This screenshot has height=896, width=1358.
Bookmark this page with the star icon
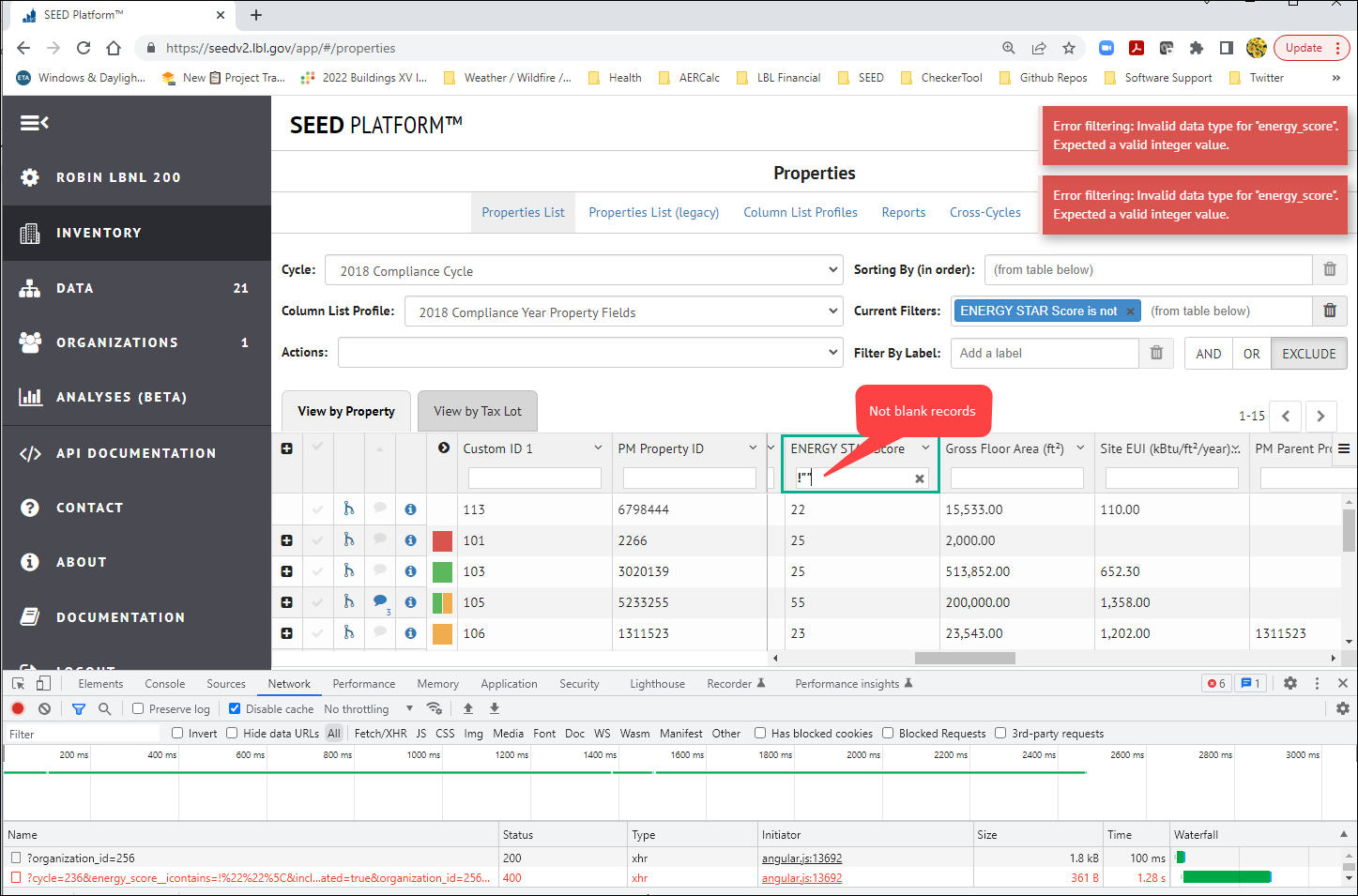click(x=1069, y=48)
